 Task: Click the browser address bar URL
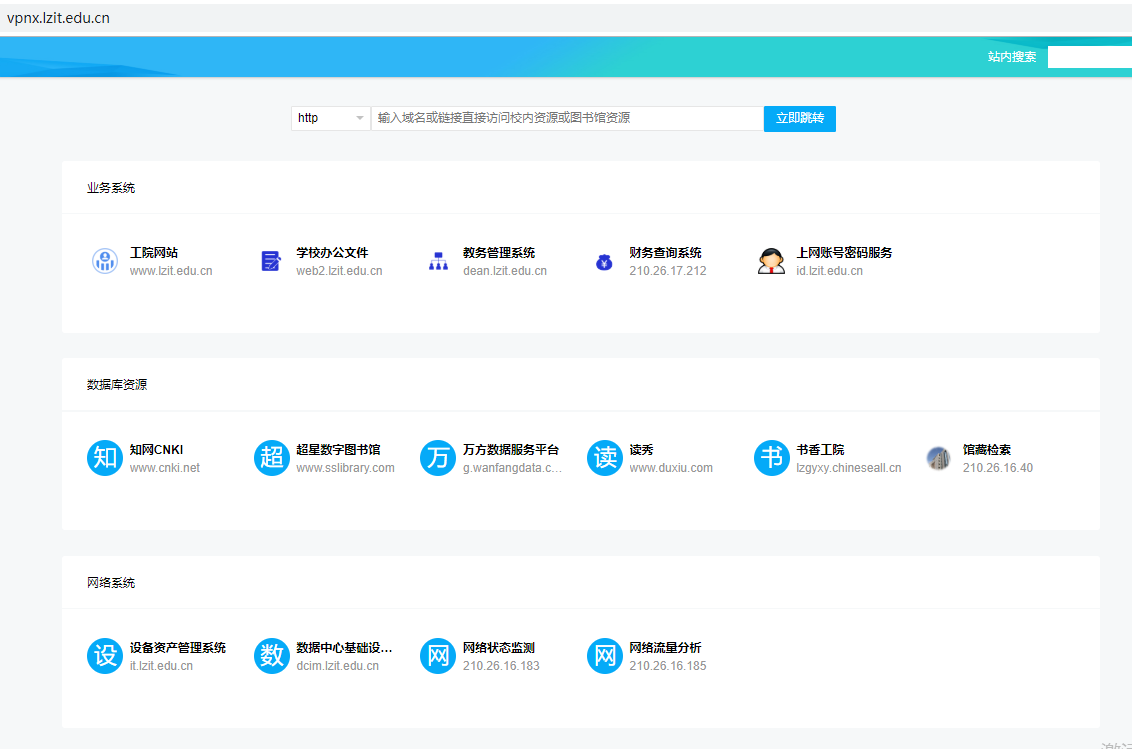(58, 18)
